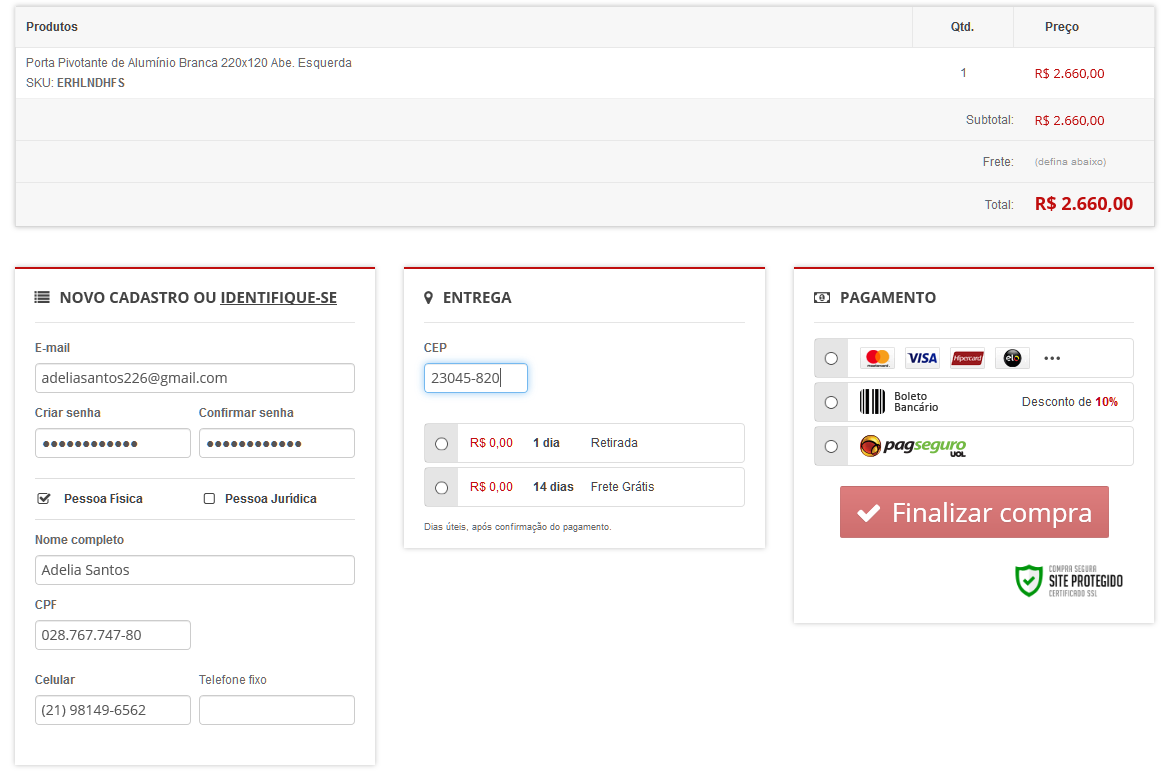1165x779 pixels.
Task: Choose PagSeguro payment radio button
Action: [x=831, y=446]
